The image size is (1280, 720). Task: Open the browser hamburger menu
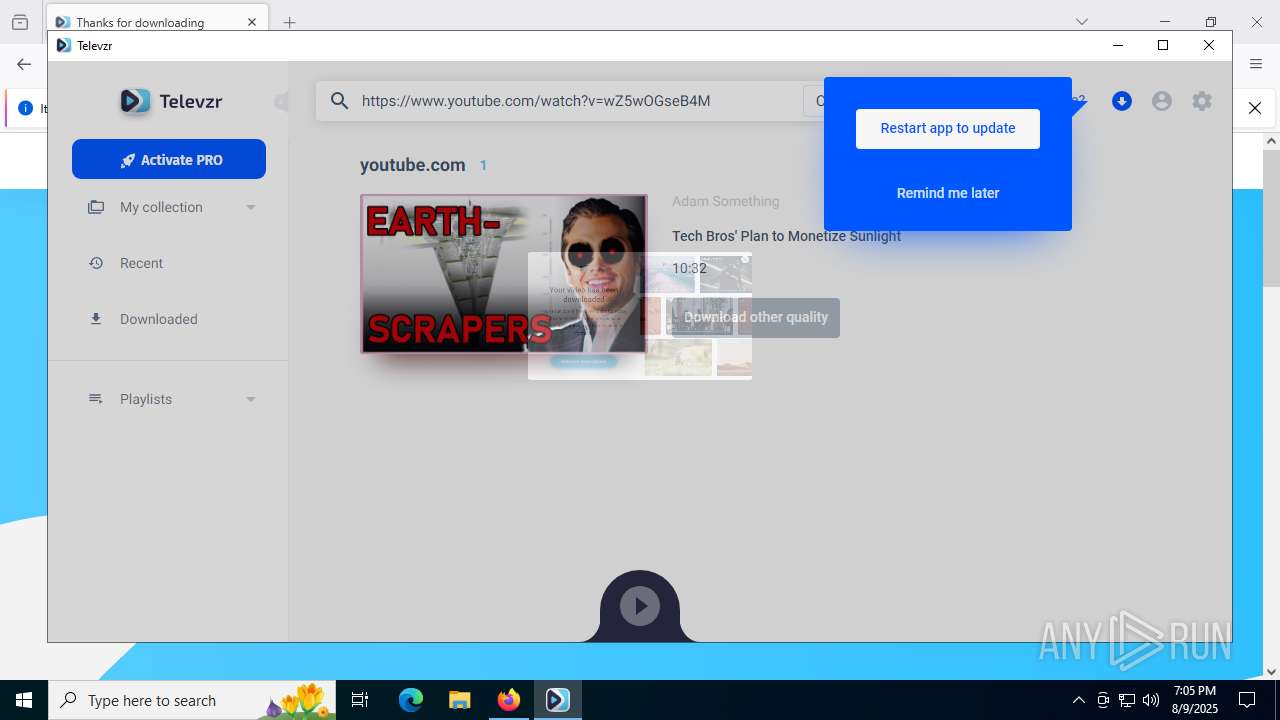(x=1256, y=64)
